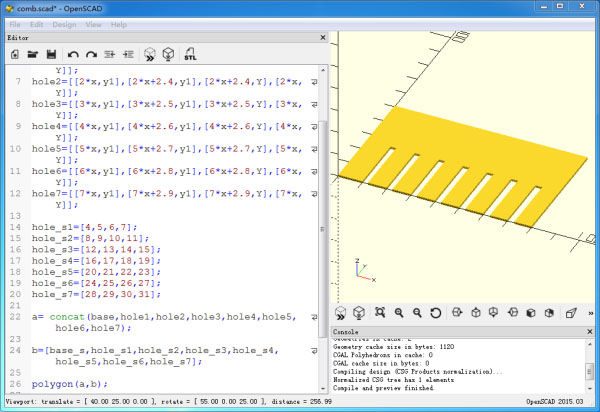This screenshot has height=412, width=600.
Task: Click the Render icon in editor toolbar
Action: [x=169, y=54]
